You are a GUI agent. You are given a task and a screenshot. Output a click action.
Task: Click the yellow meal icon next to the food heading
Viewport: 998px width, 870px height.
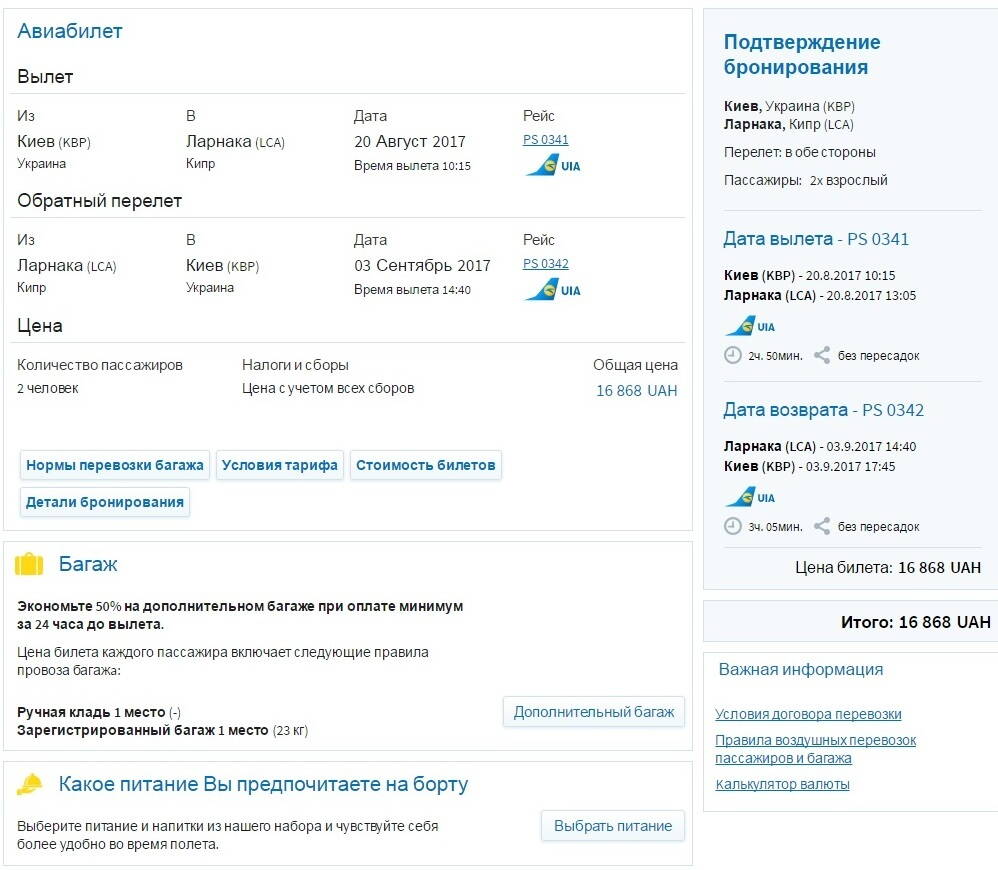click(x=30, y=785)
